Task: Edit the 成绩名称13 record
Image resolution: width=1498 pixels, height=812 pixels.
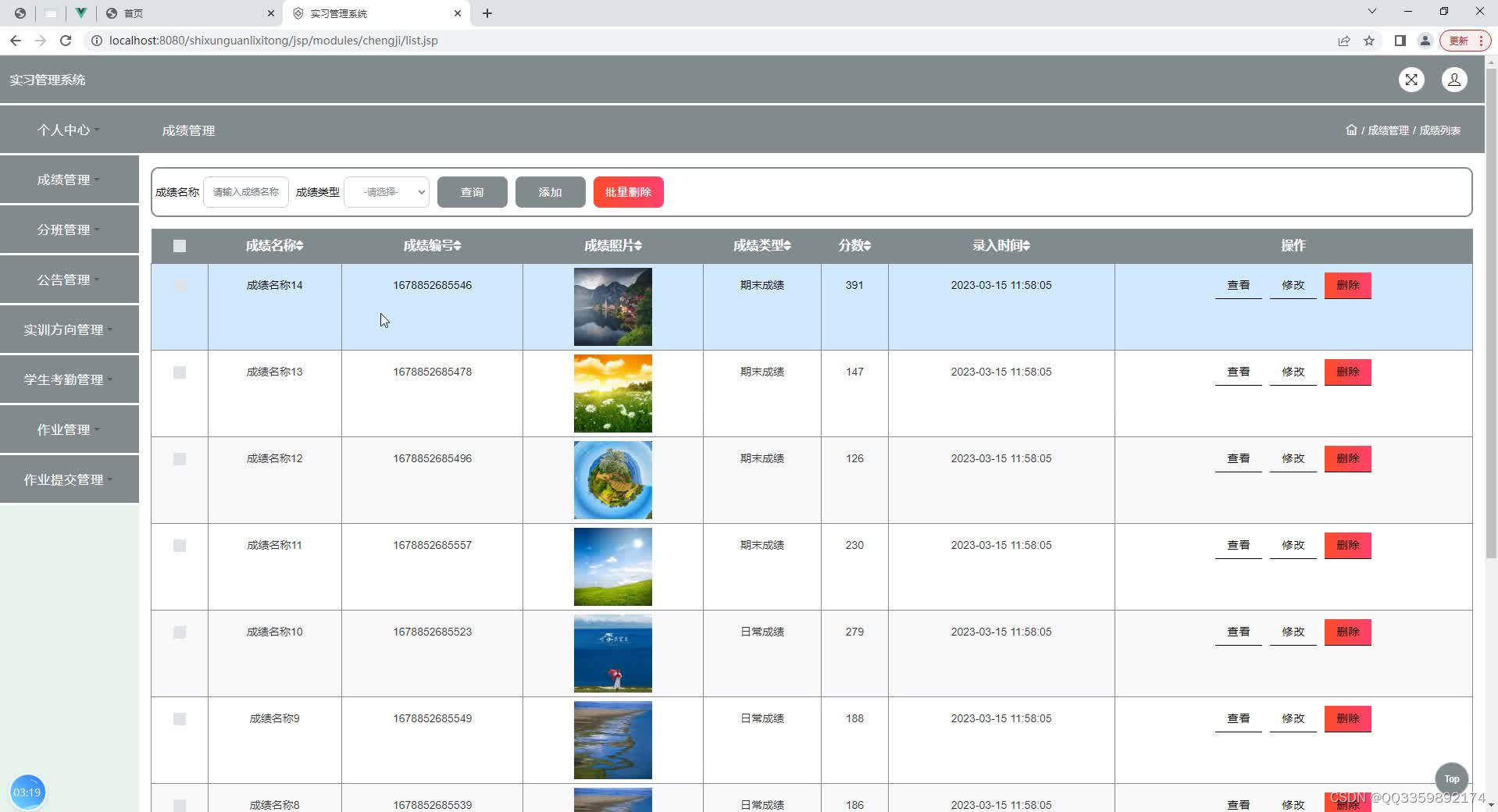Action: [1293, 372]
